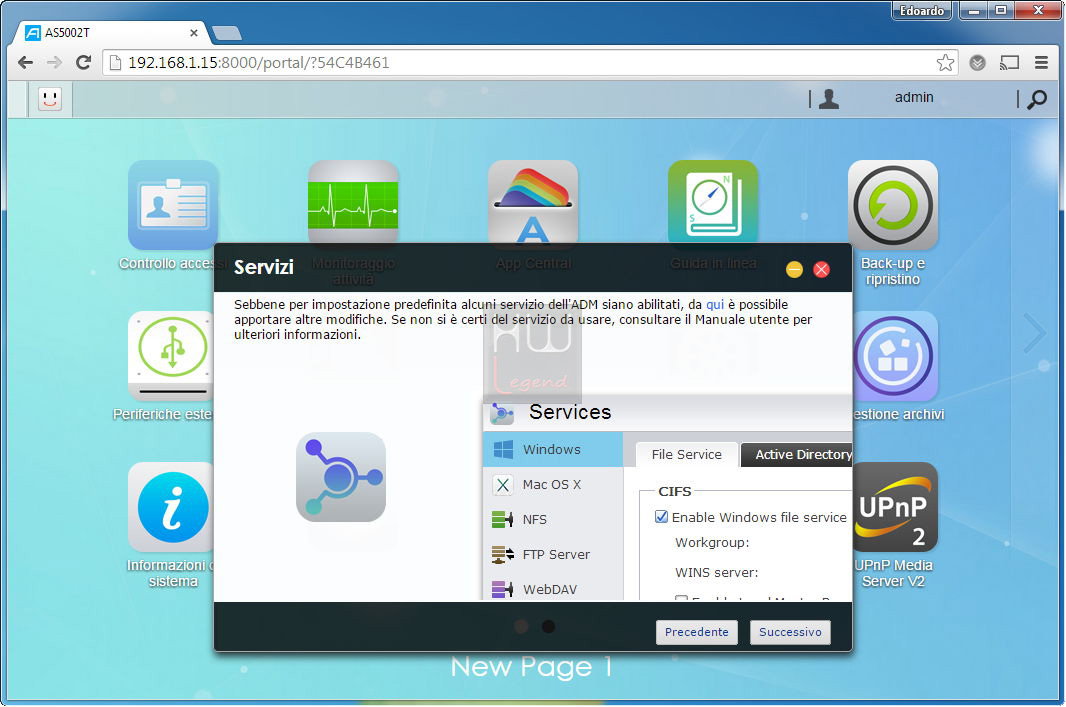Go forward in browser history
This screenshot has width=1066, height=707.
pos(54,63)
